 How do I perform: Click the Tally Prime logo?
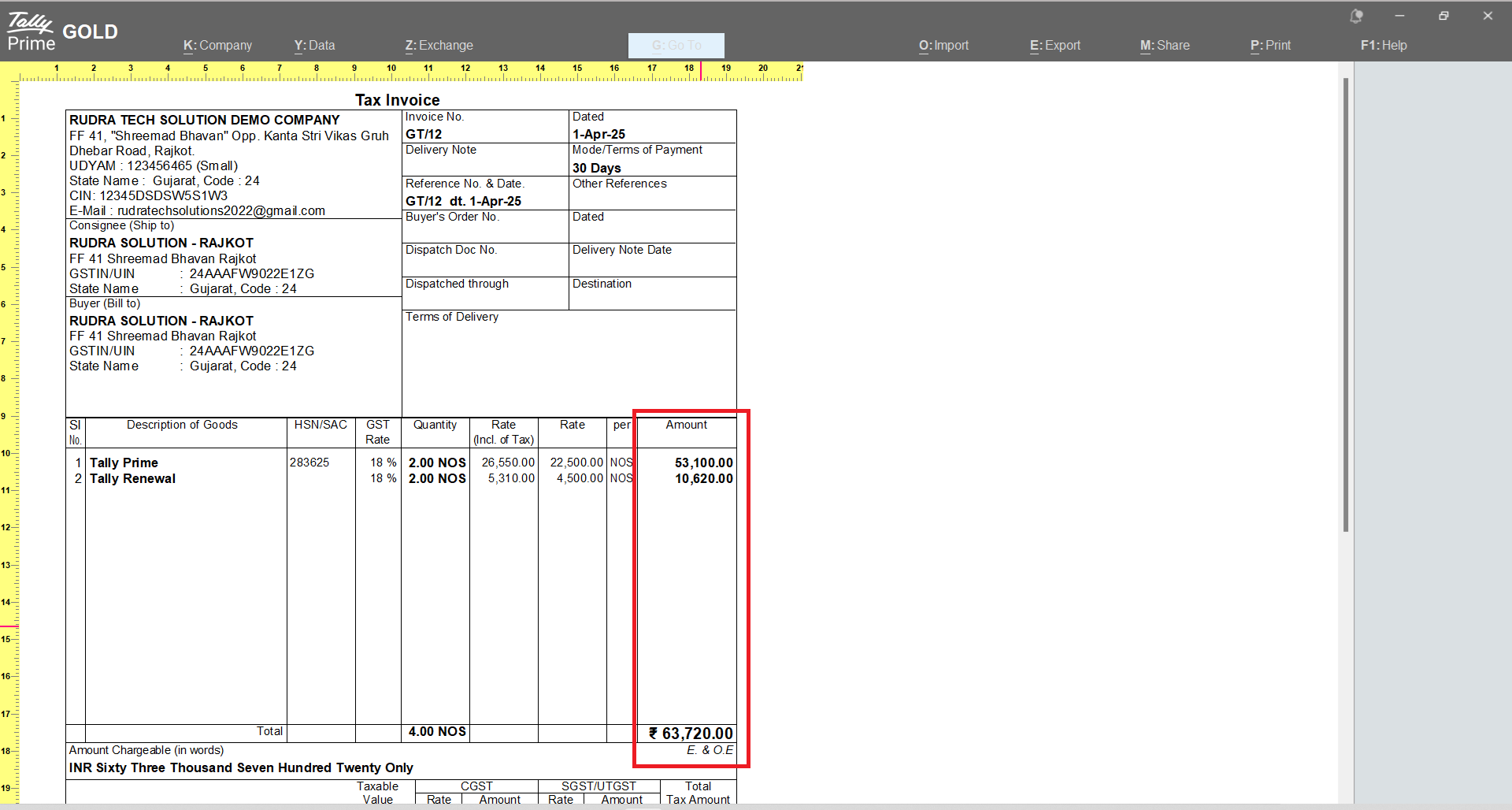click(x=31, y=32)
